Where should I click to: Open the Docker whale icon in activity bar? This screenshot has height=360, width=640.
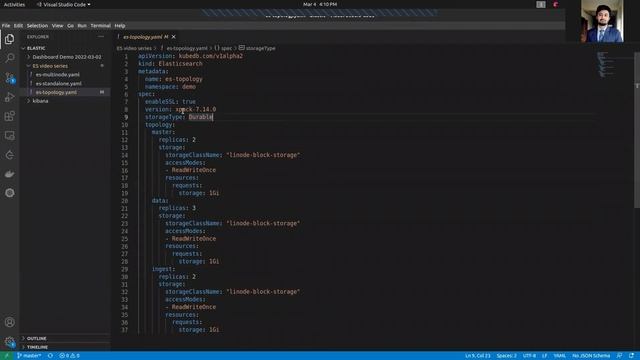(x=9, y=174)
